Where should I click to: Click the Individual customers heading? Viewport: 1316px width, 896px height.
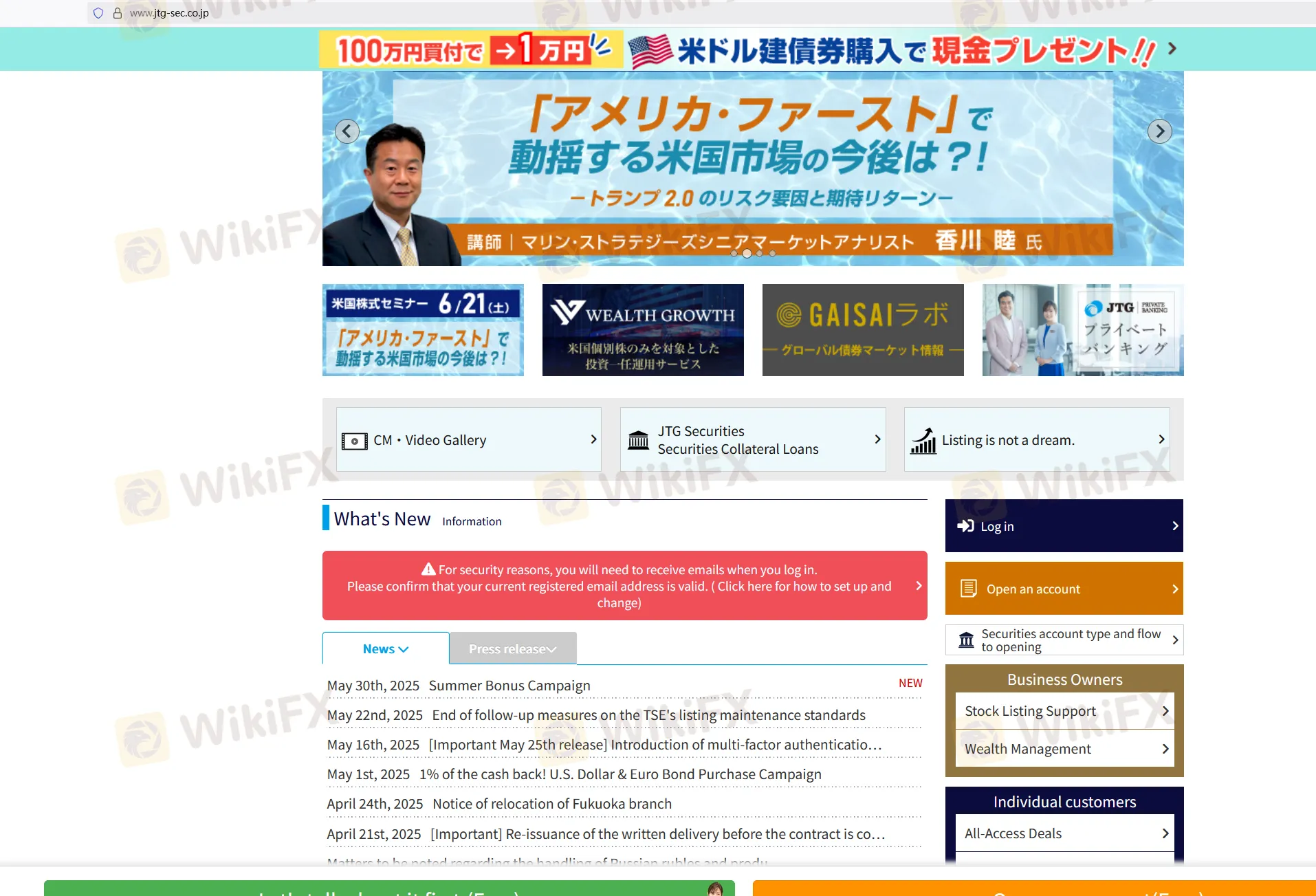coord(1064,802)
